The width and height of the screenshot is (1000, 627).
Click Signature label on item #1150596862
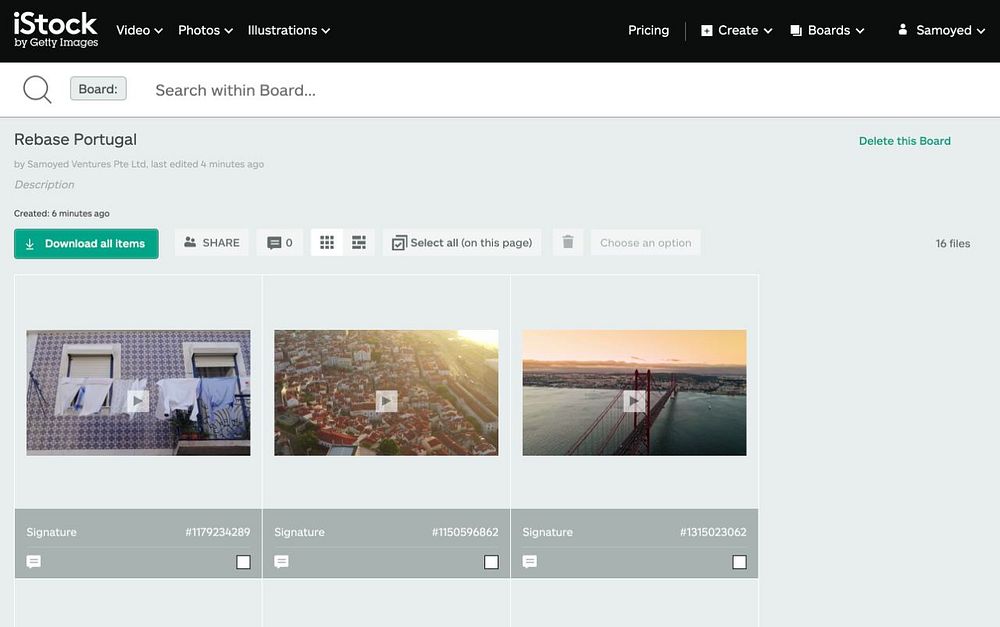[299, 532]
